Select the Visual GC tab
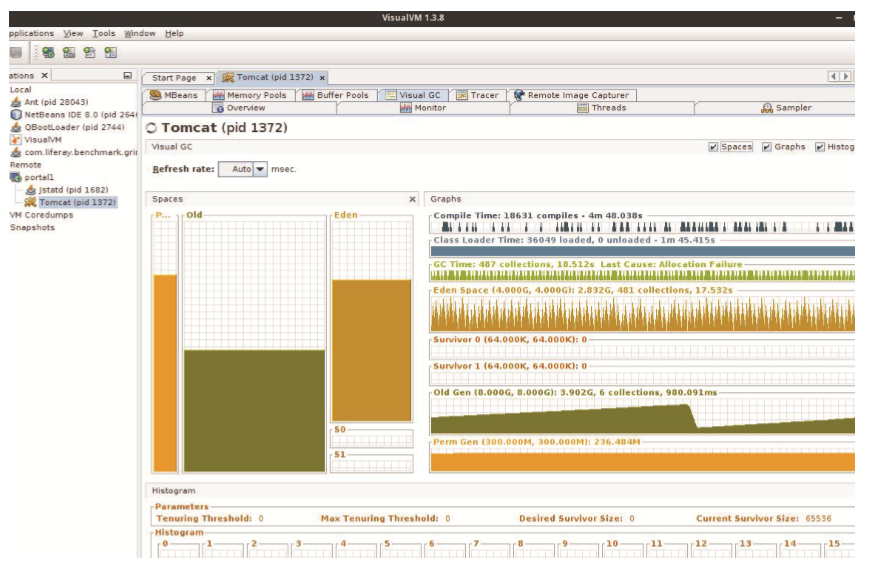The height and width of the screenshot is (581, 872). pos(413,95)
